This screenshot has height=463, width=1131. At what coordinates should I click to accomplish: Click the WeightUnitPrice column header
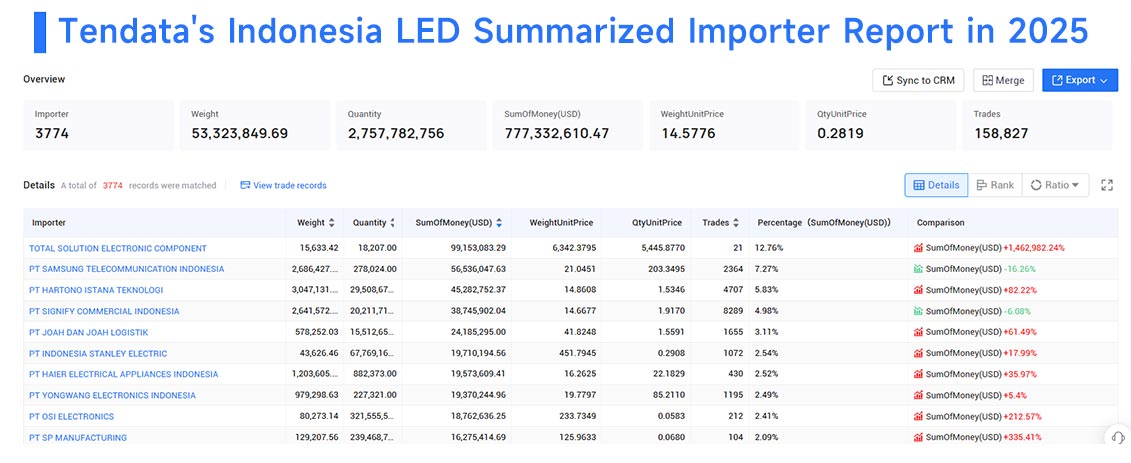(x=562, y=223)
